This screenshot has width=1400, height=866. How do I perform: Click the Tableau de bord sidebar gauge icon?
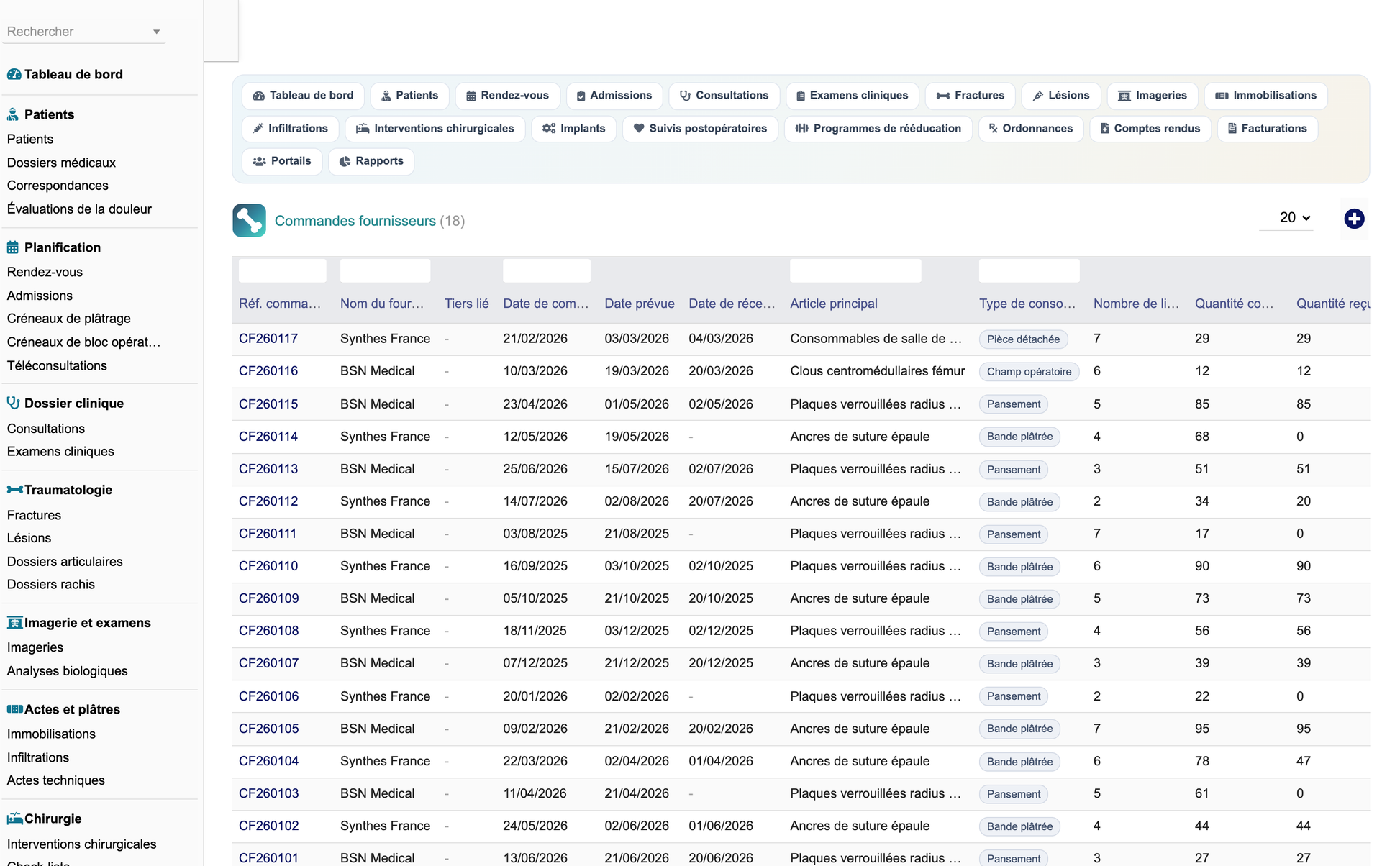point(14,74)
